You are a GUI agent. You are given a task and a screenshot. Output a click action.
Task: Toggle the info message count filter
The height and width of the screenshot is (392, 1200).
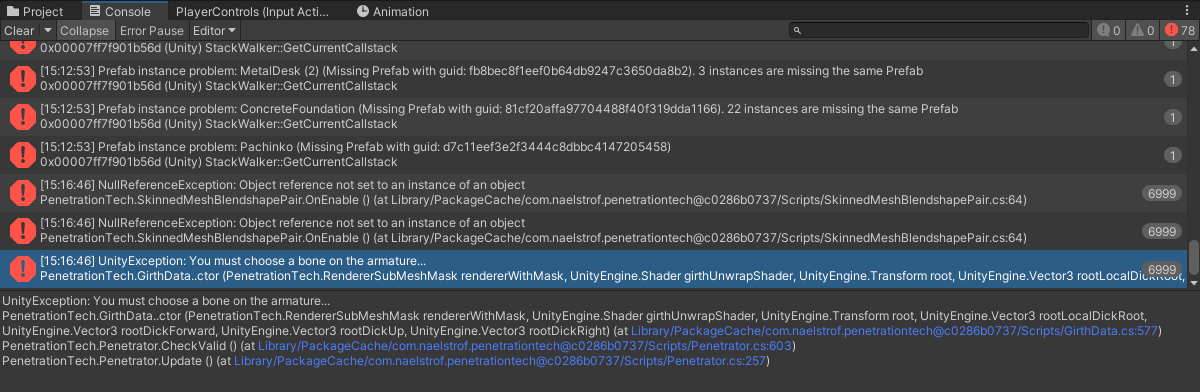point(1108,31)
